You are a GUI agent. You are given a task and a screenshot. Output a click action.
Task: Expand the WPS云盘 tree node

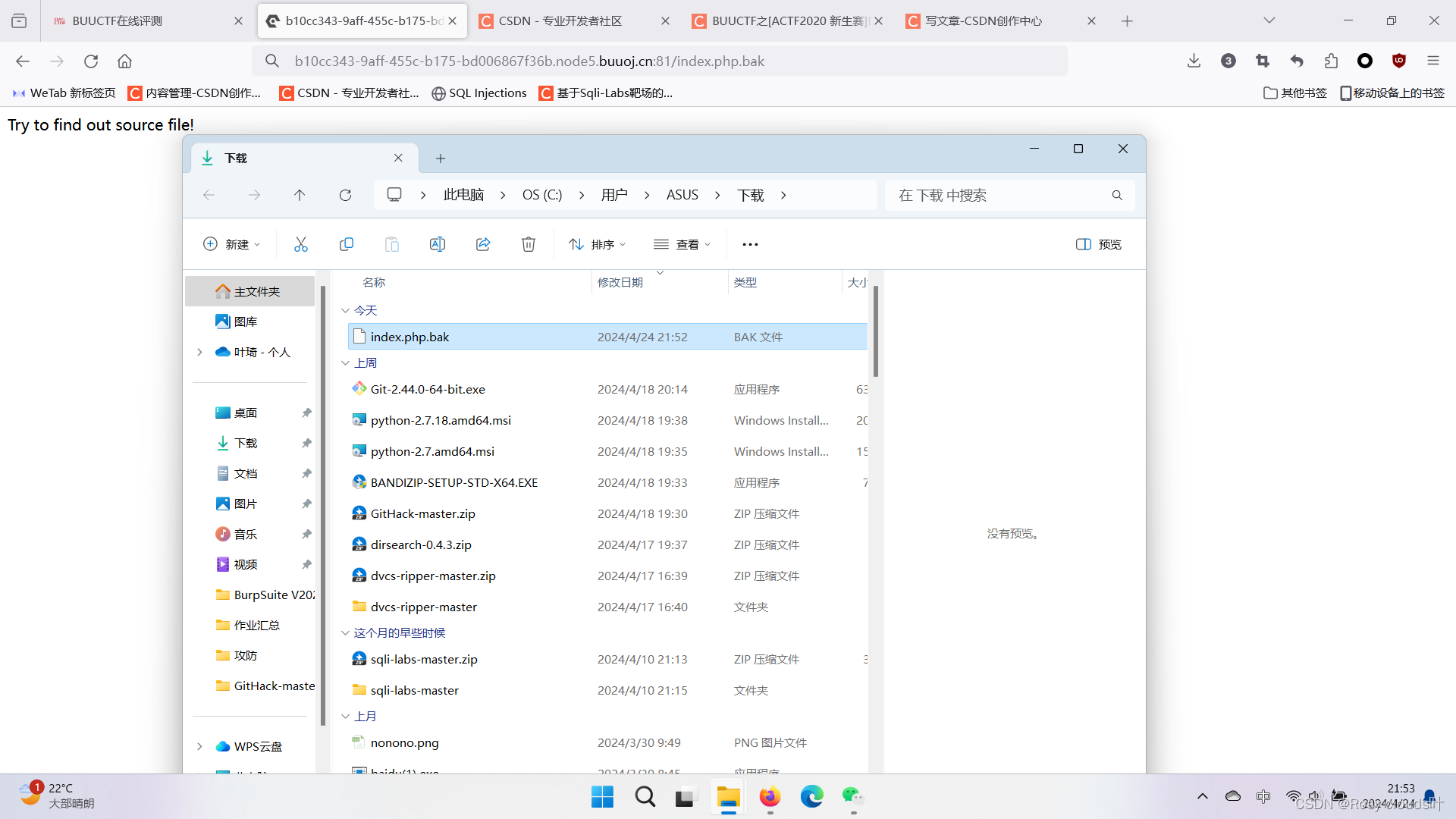(199, 746)
